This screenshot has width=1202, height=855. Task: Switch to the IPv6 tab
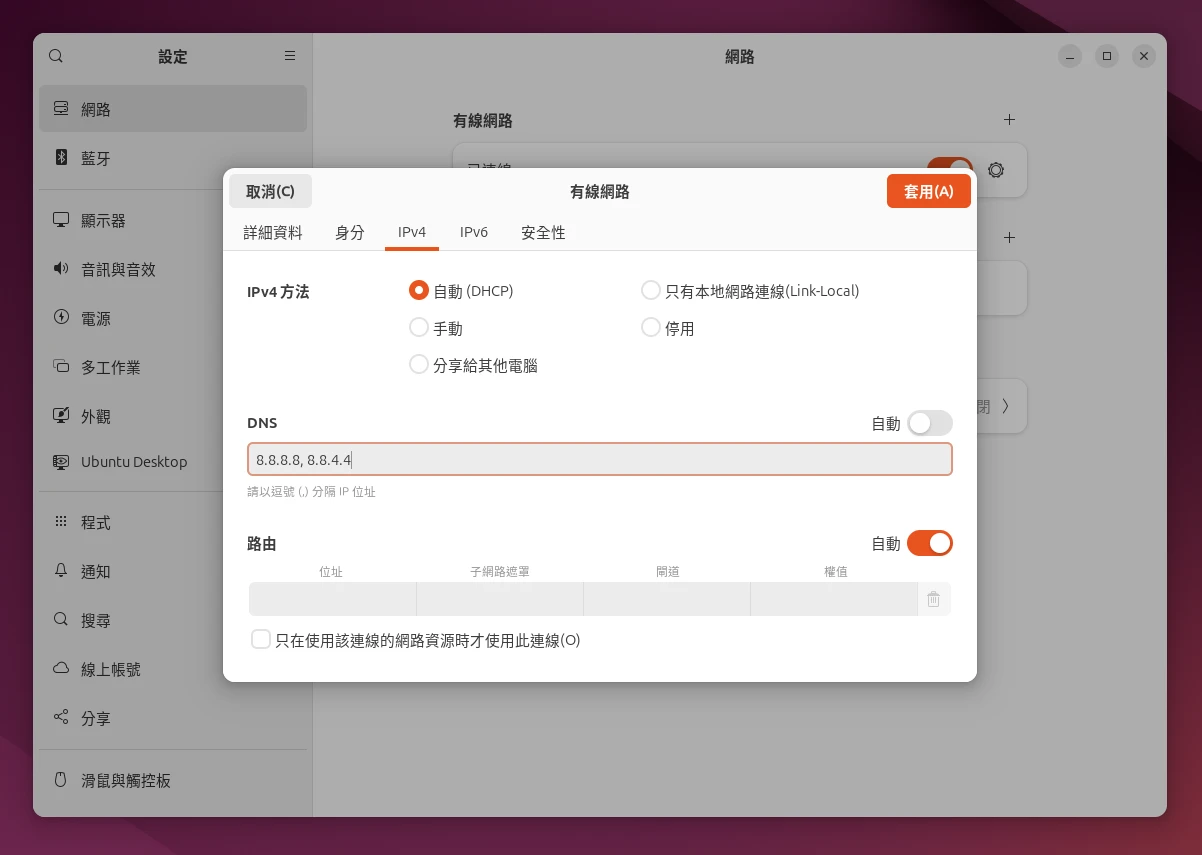473,232
